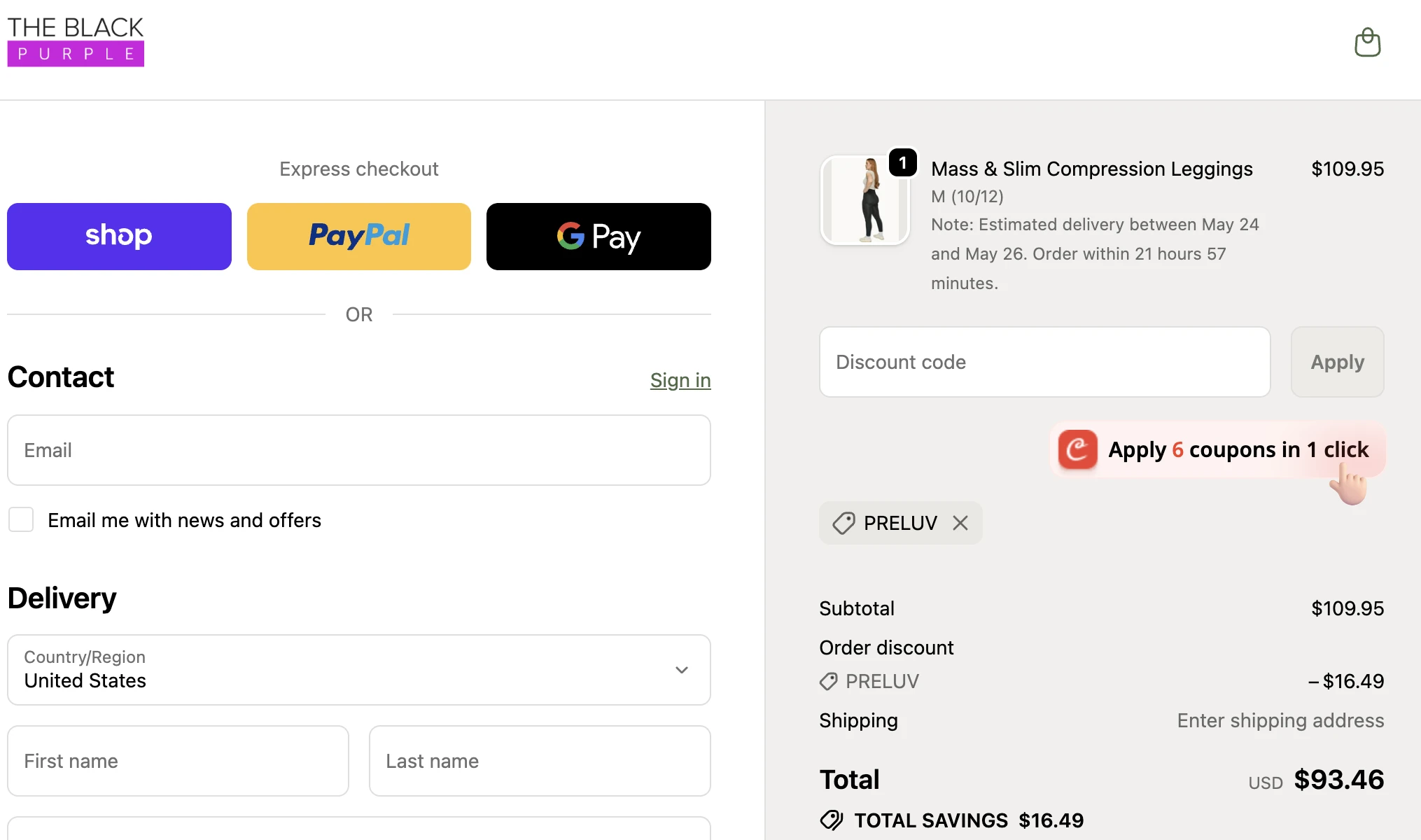Open the leggings product thumbnail
Image resolution: width=1421 pixels, height=840 pixels.
click(x=865, y=200)
